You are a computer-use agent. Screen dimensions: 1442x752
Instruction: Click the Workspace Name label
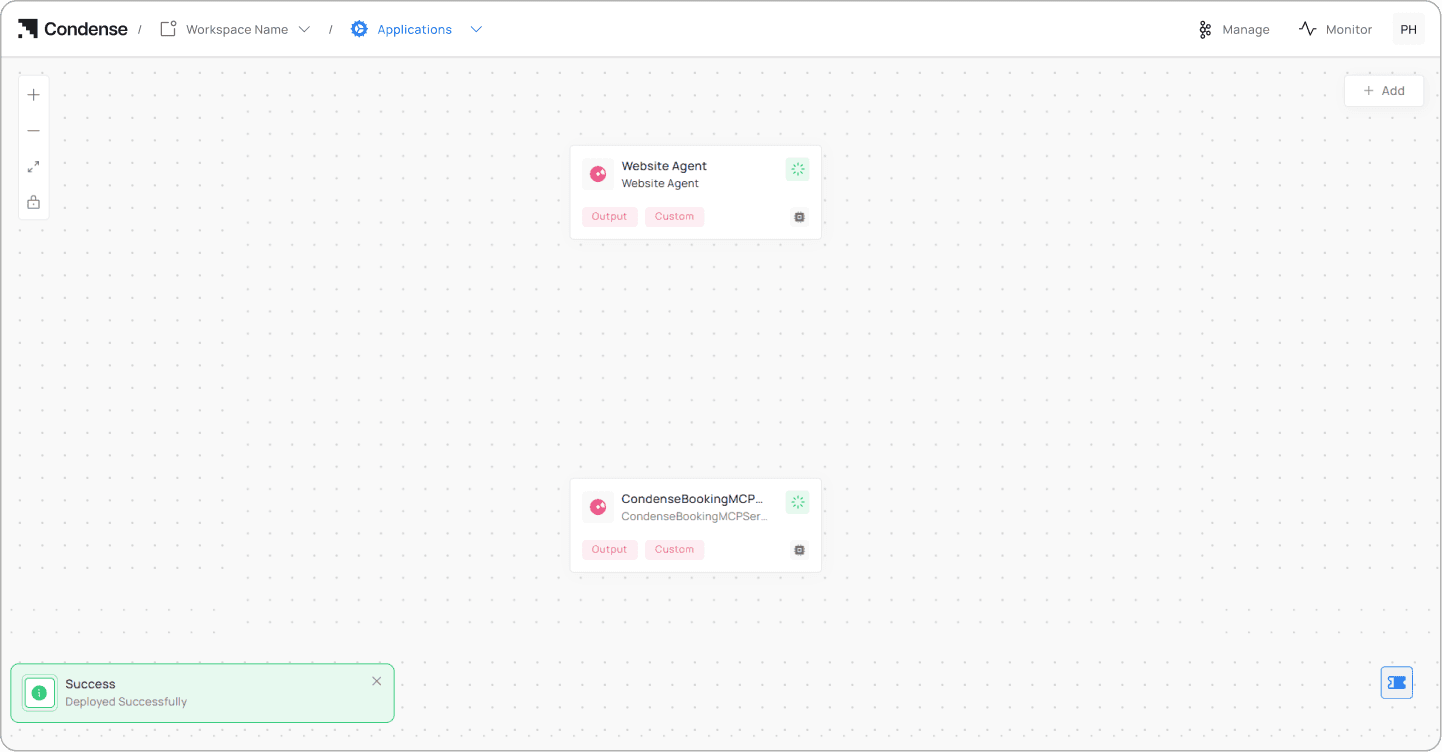click(237, 30)
